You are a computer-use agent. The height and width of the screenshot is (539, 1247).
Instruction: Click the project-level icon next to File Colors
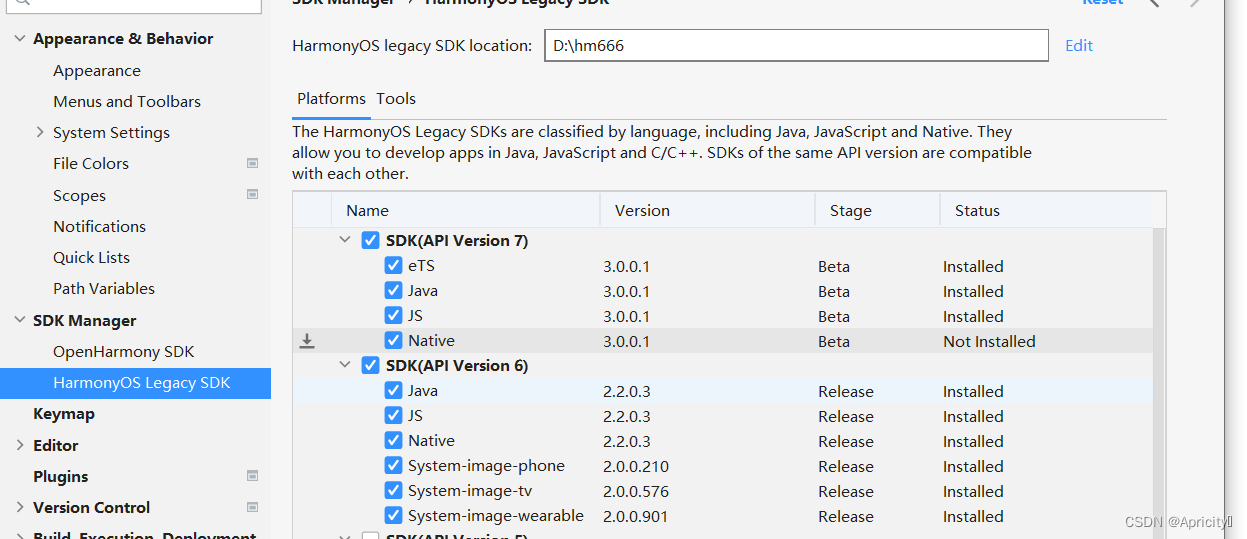(x=252, y=163)
